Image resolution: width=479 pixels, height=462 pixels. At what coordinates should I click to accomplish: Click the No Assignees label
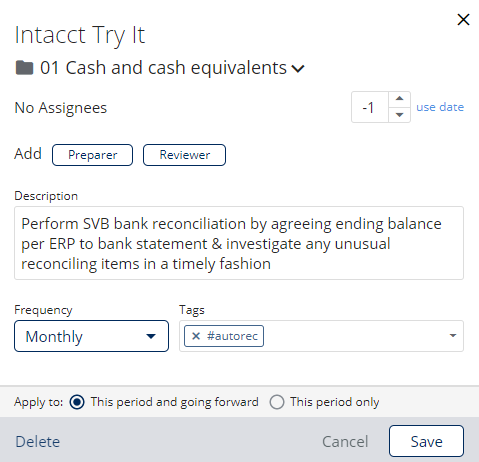coord(61,108)
